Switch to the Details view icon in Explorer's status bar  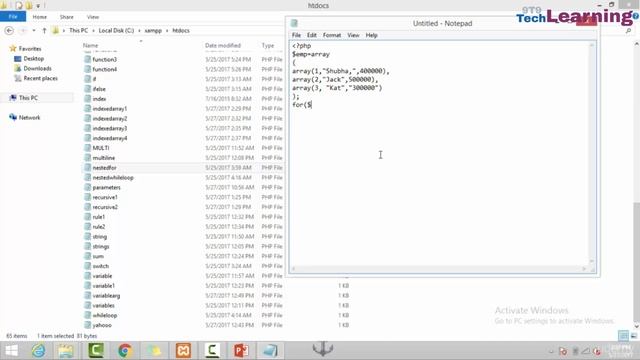coord(623,336)
